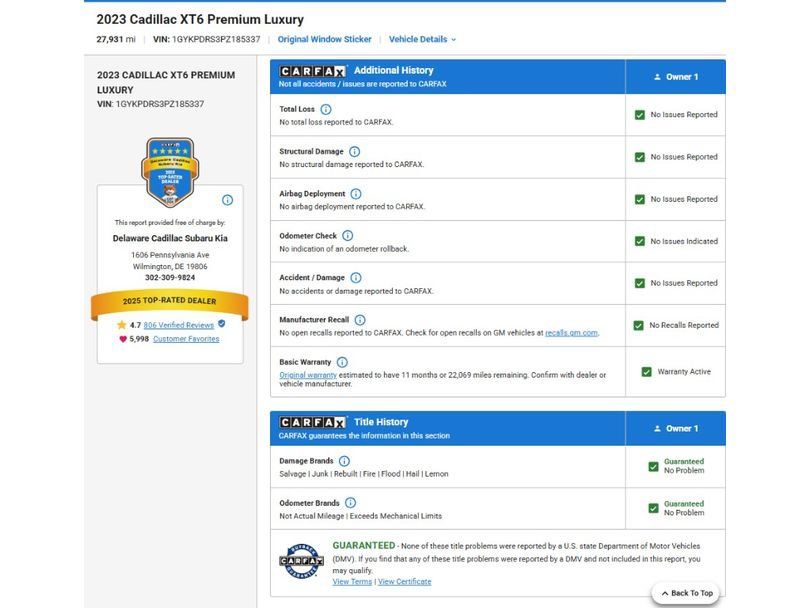Click the Delaware Cadillac Subaru Kia name
Screen dimensions: 811x608
(170, 238)
